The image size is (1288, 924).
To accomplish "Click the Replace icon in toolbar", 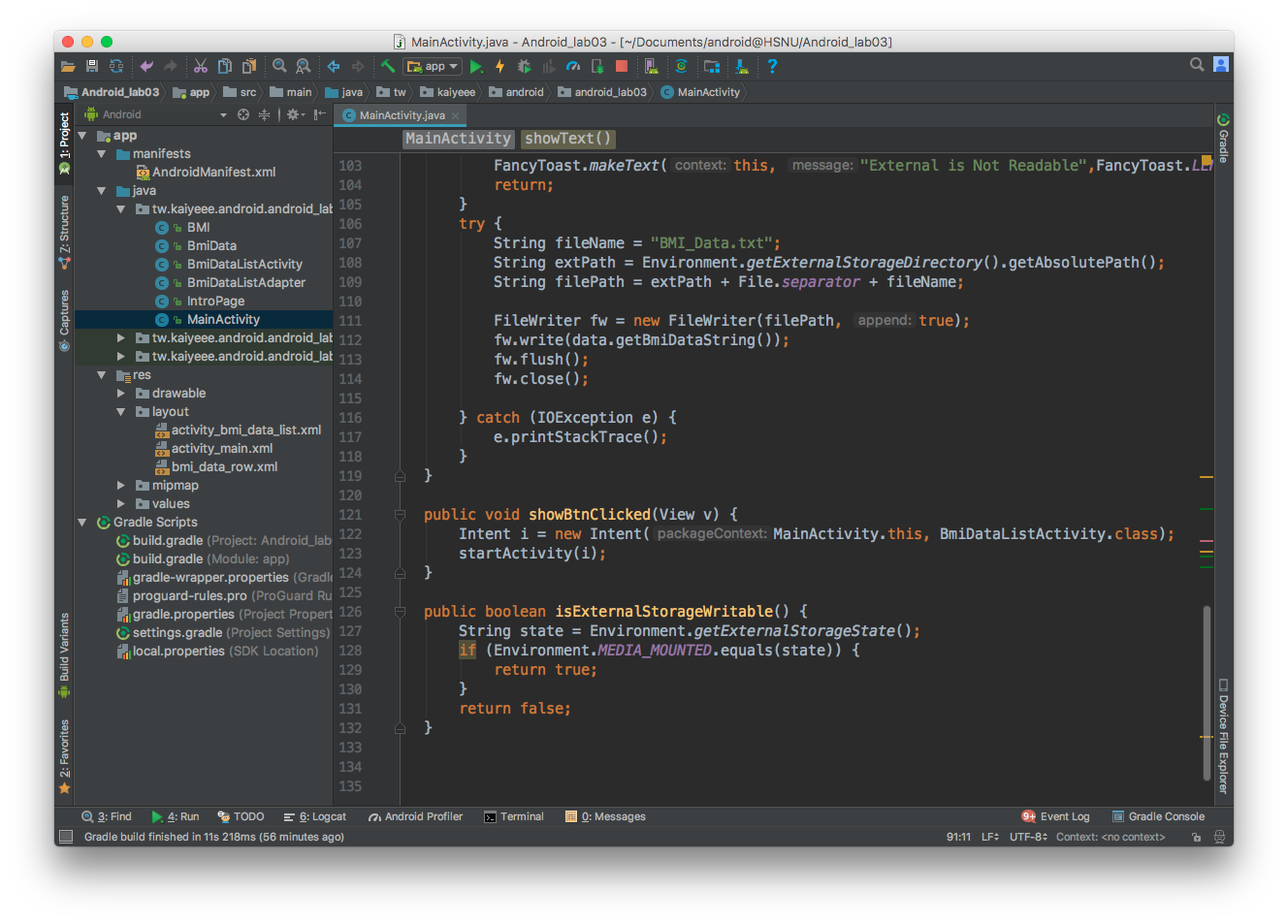I will [x=304, y=66].
